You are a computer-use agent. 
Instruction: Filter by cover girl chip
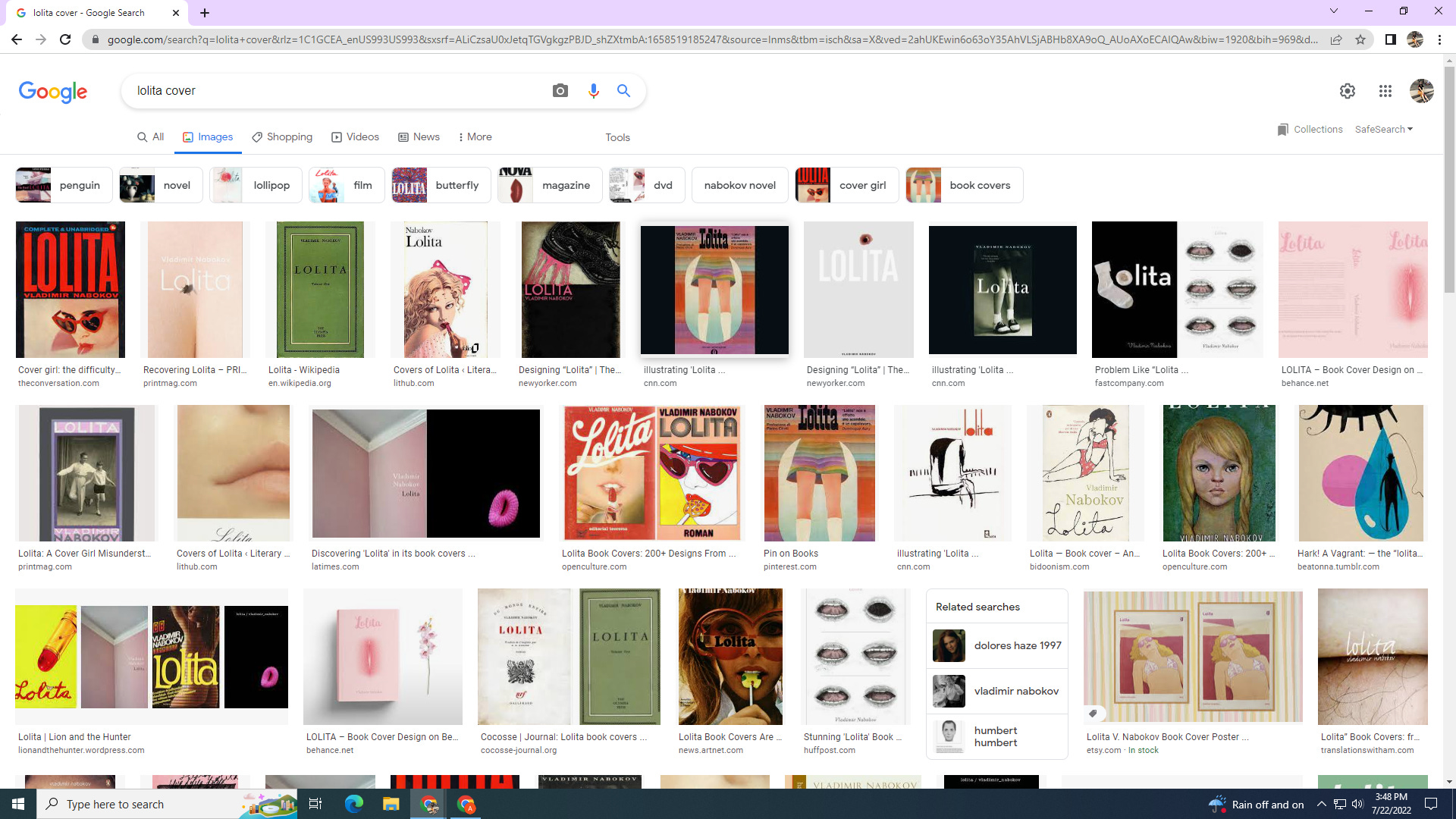[x=846, y=185]
